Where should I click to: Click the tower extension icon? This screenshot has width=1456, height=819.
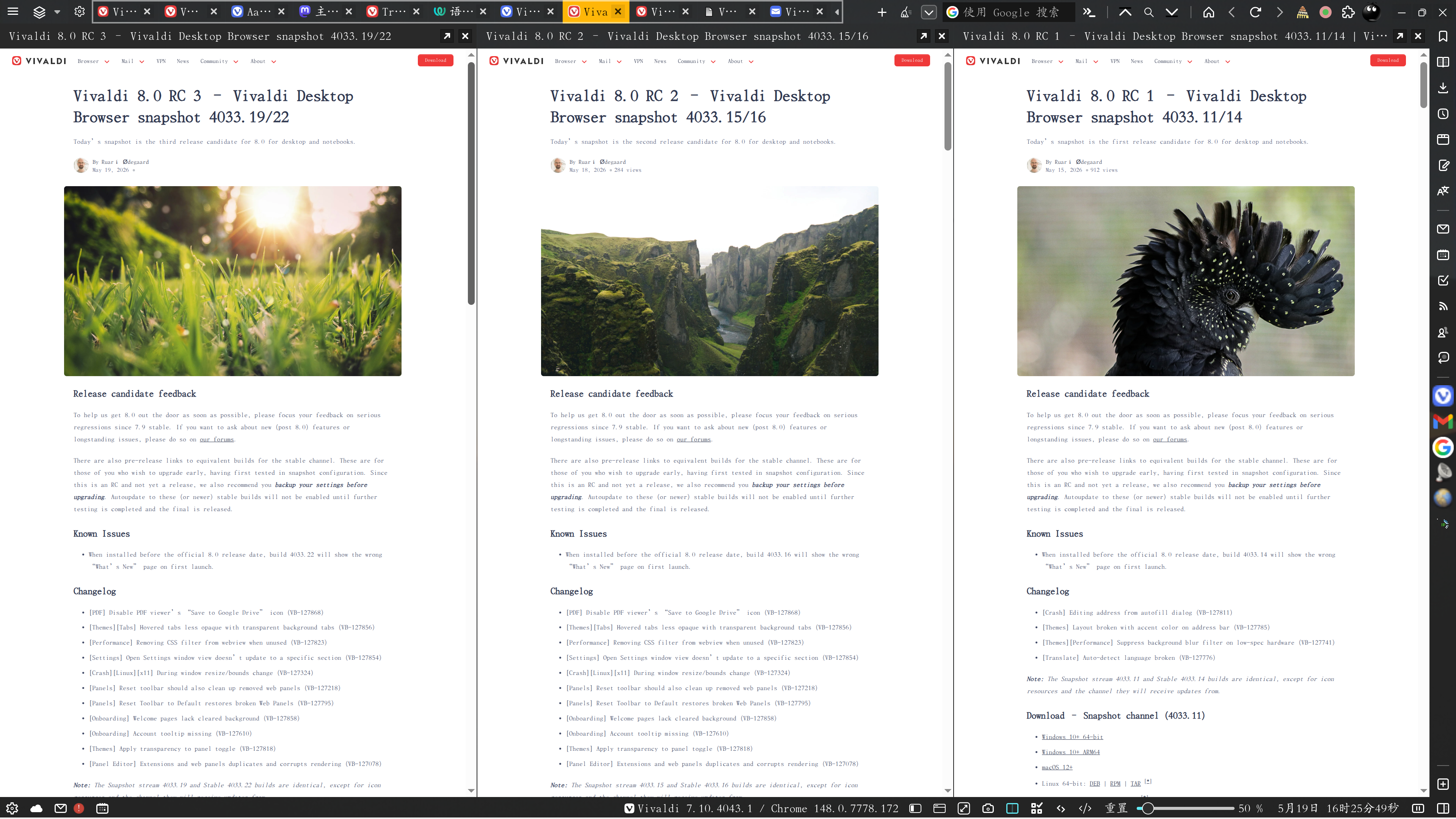coord(1302,12)
